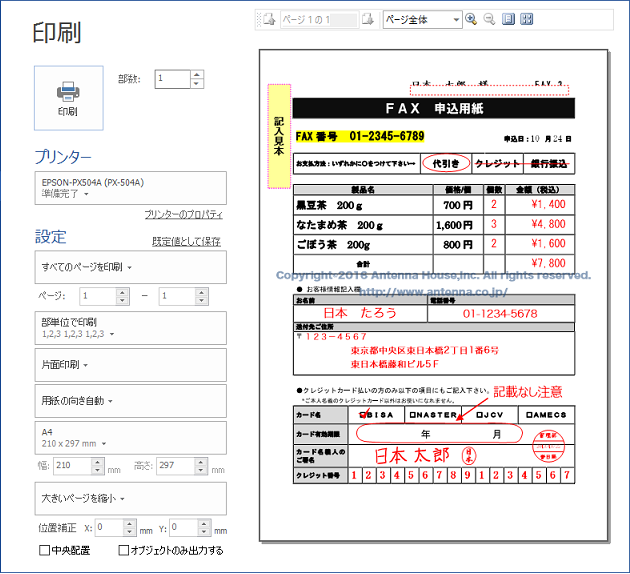The image size is (630, 574).
Task: Go to previous page icon in preview toolbar
Action: click(270, 19)
